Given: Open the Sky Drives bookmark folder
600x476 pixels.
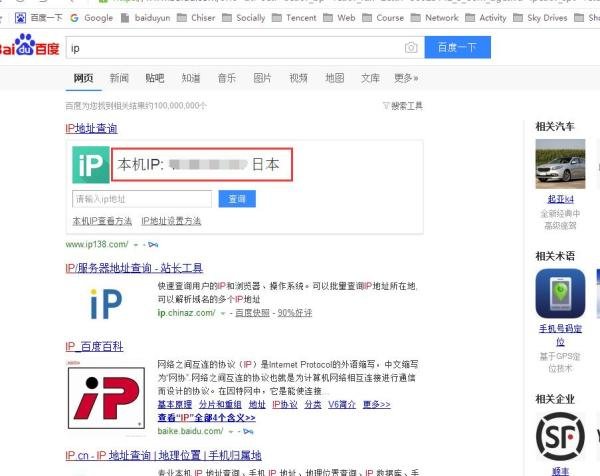Looking at the screenshot, I should 540,18.
